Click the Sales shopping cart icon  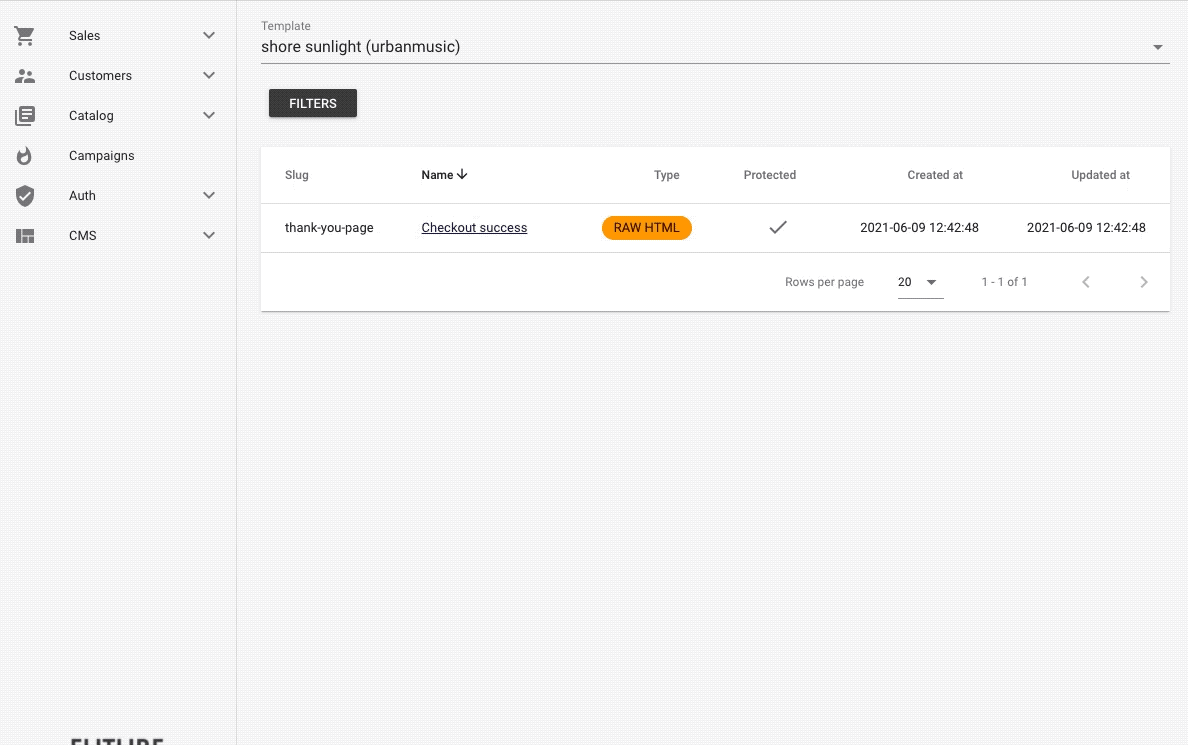[24, 36]
